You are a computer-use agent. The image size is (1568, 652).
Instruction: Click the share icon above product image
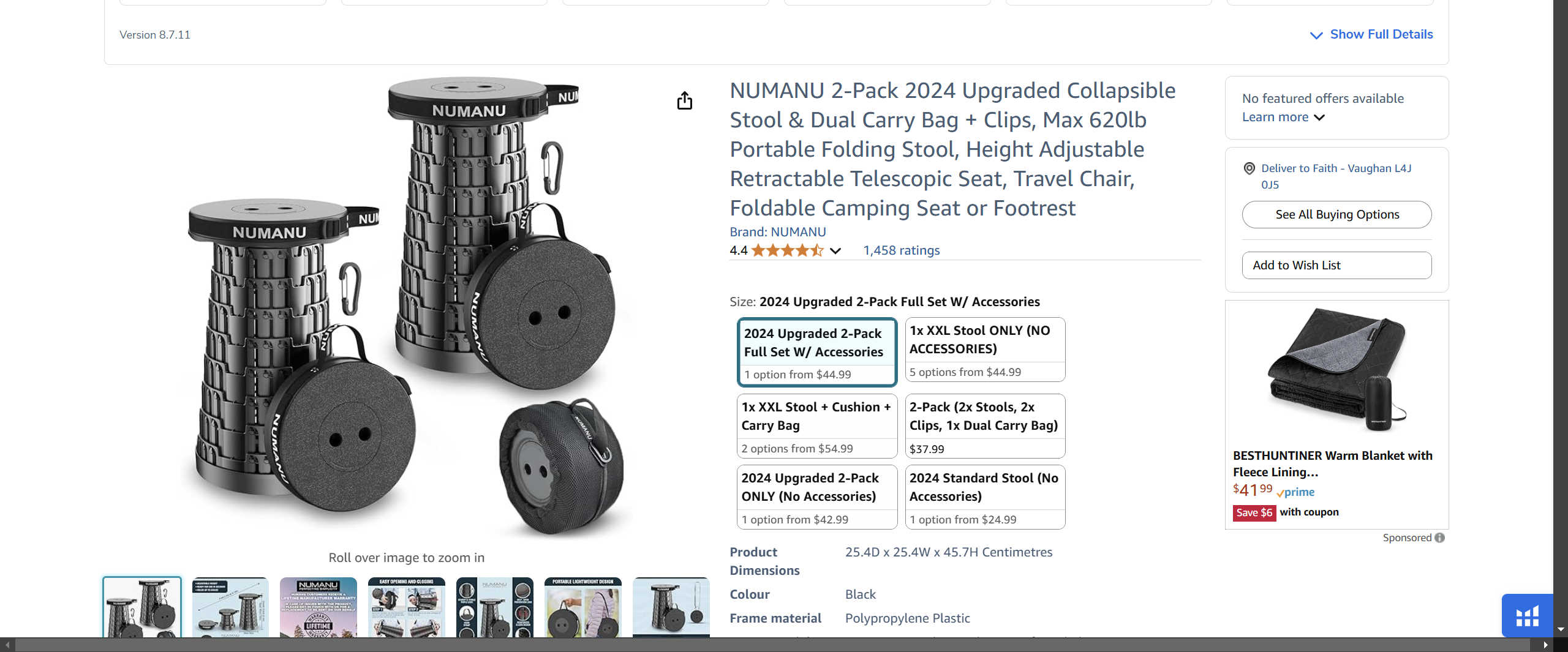click(x=685, y=100)
